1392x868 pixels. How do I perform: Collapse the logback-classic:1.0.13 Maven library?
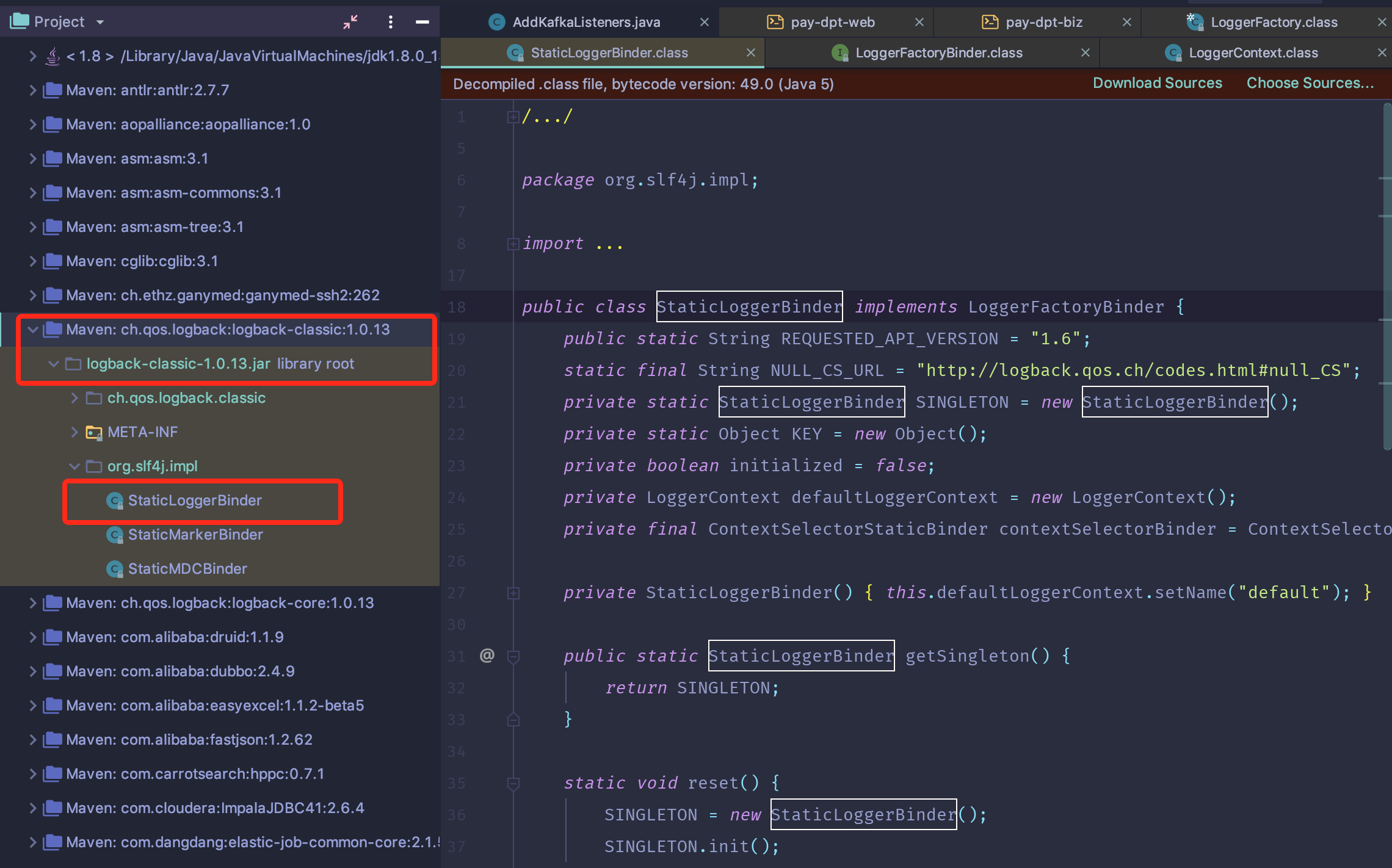[33, 330]
